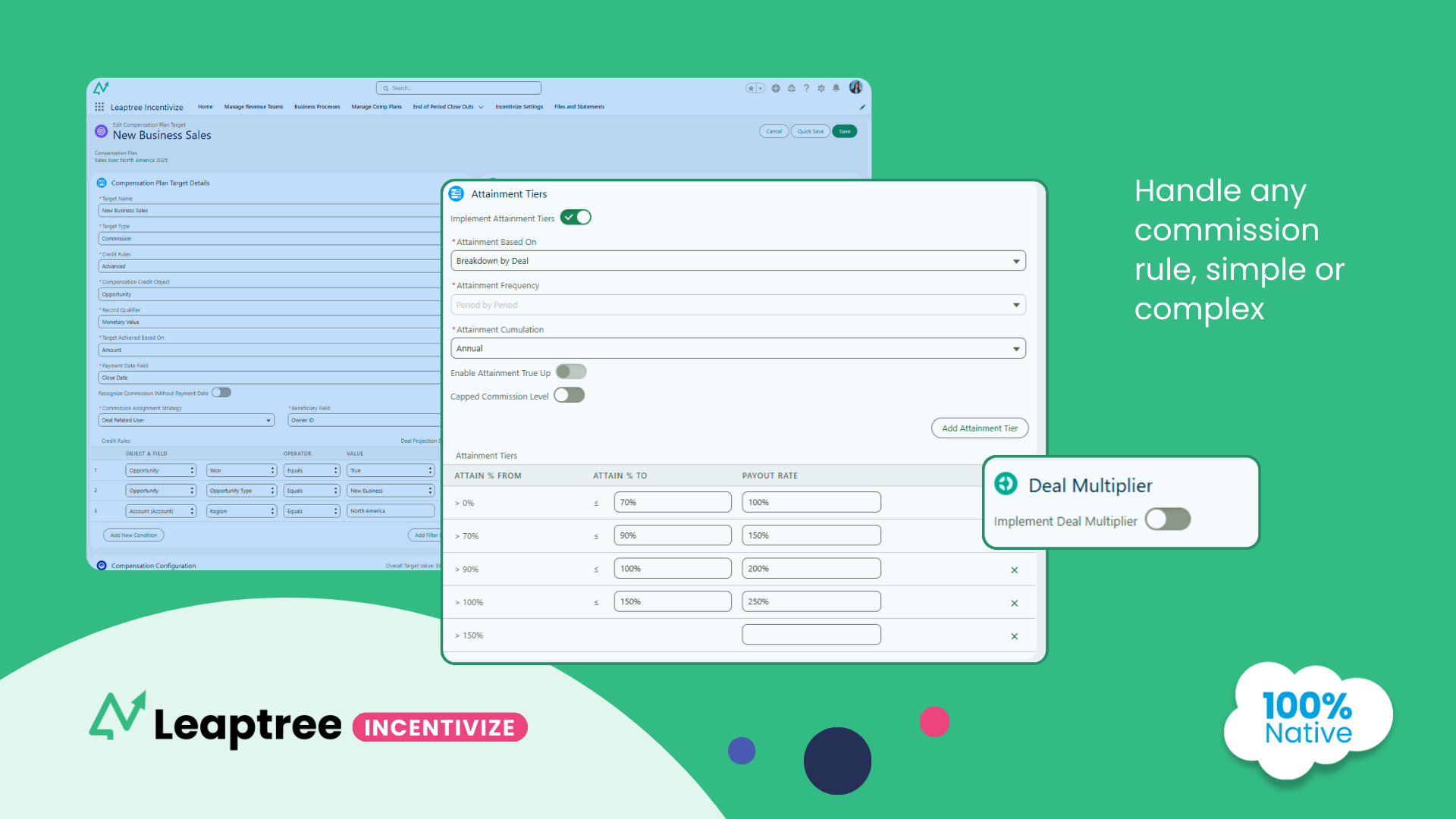
Task: Turn on Capped Commission Level
Action: point(569,395)
